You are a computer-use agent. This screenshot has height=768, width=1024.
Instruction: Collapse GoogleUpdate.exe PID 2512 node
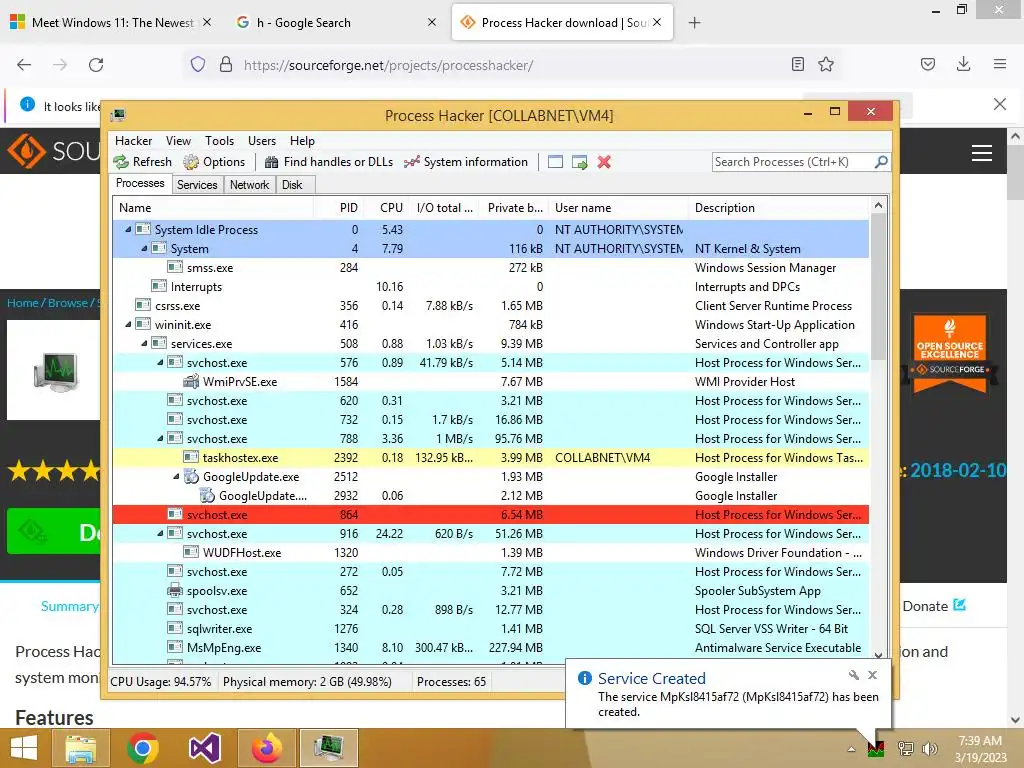[176, 477]
